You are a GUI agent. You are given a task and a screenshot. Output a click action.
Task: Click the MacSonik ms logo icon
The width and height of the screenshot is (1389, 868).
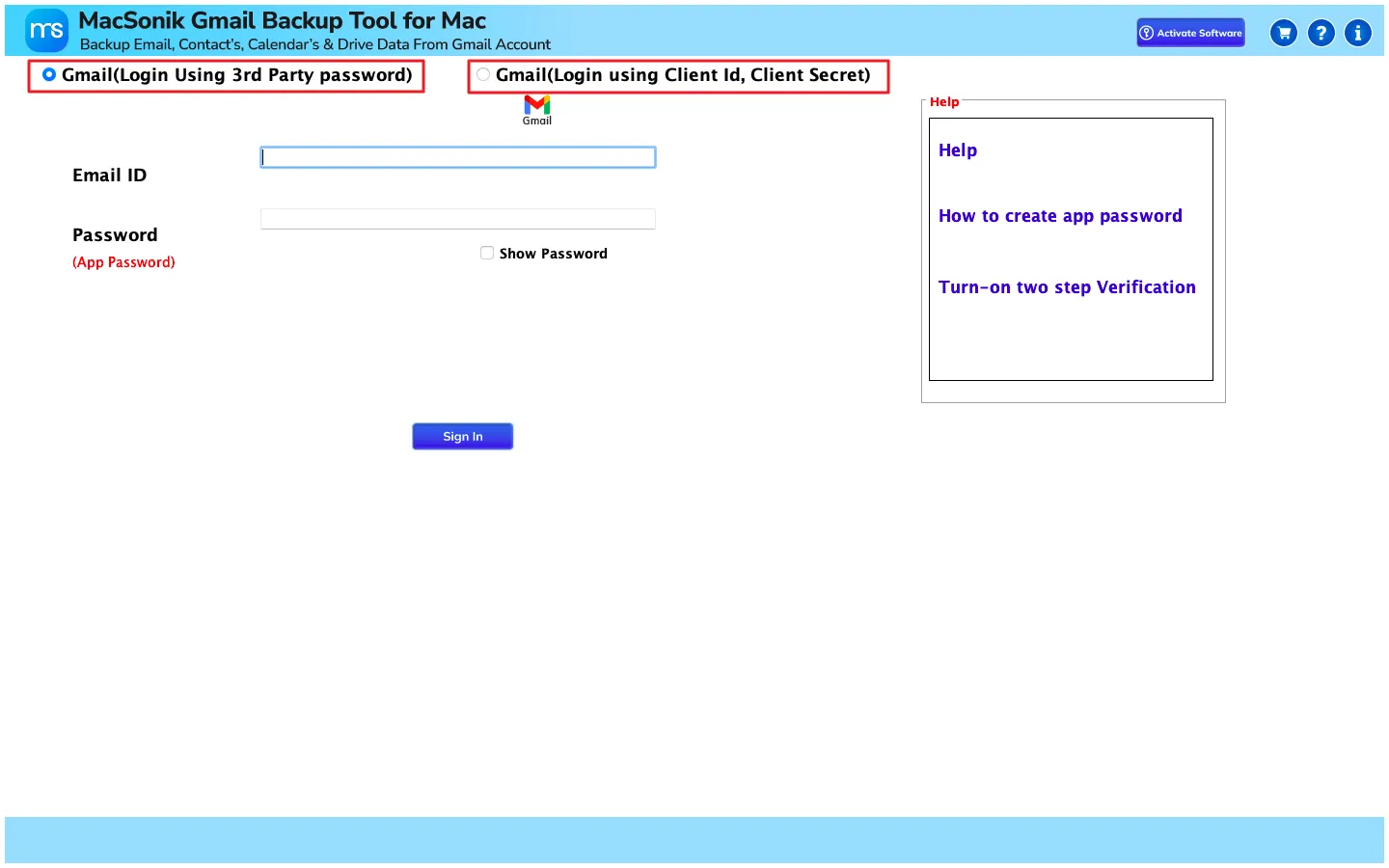46,30
